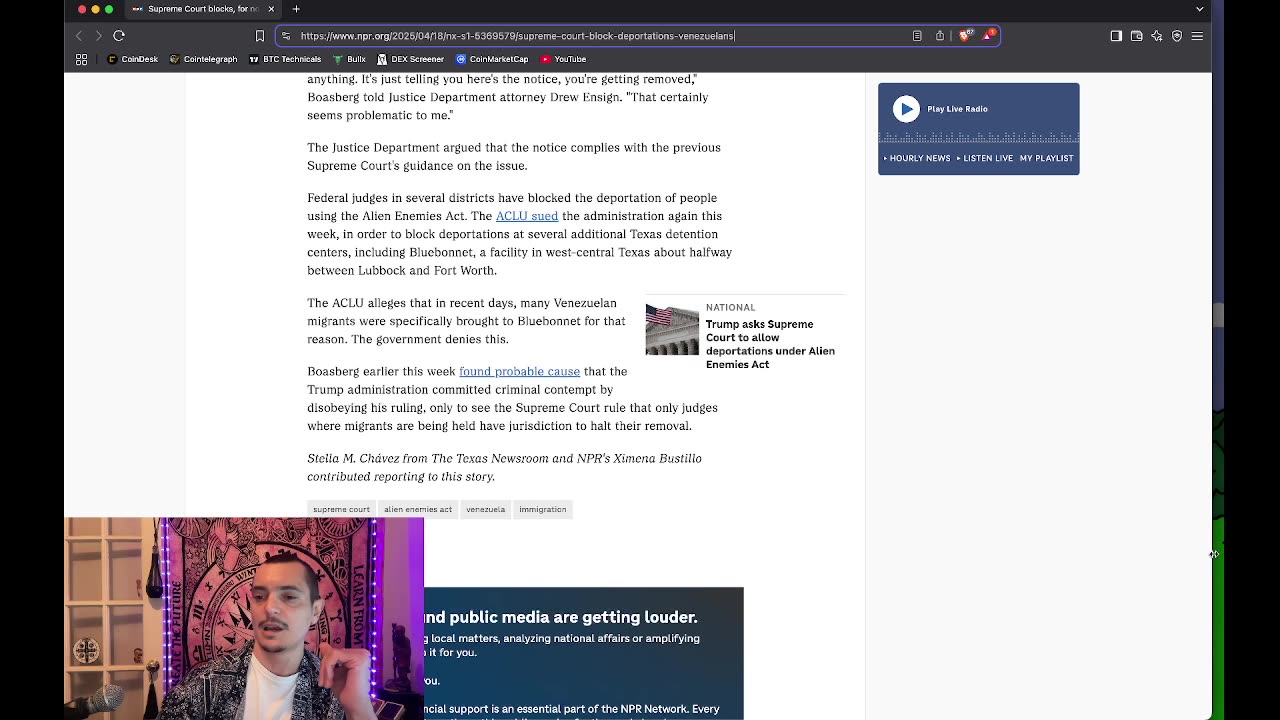Image resolution: width=1280 pixels, height=720 pixels.
Task: Go forward to the next page
Action: click(x=98, y=36)
